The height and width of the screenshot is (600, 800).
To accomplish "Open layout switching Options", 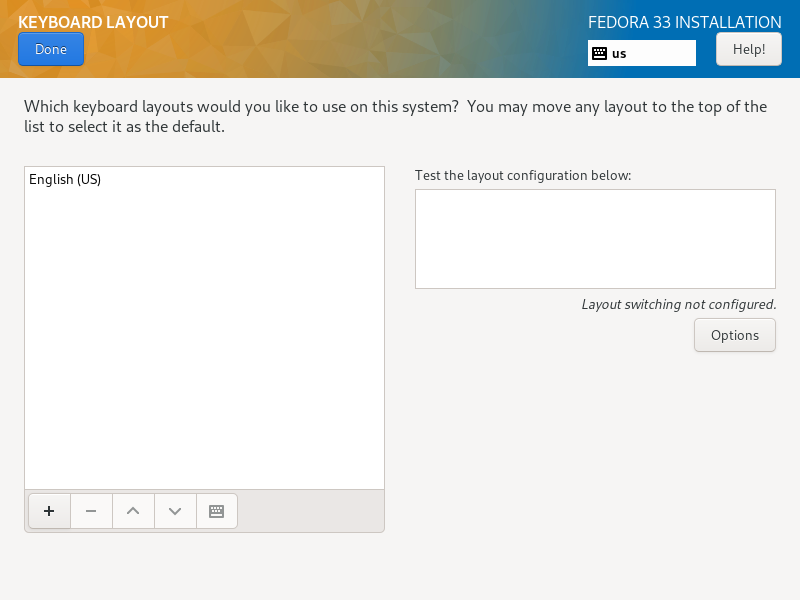I will point(735,335).
